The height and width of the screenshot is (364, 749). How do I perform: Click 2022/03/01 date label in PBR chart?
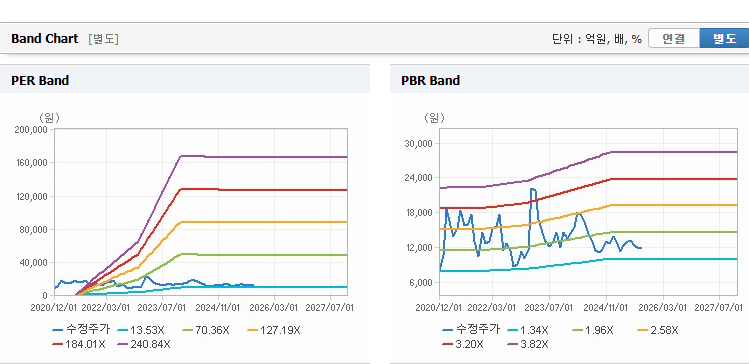point(492,307)
